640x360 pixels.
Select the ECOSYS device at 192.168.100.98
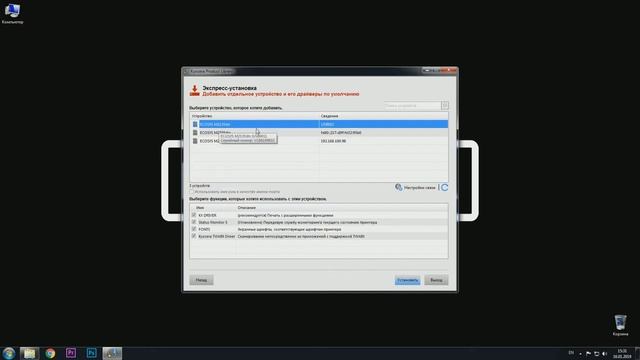(319, 141)
